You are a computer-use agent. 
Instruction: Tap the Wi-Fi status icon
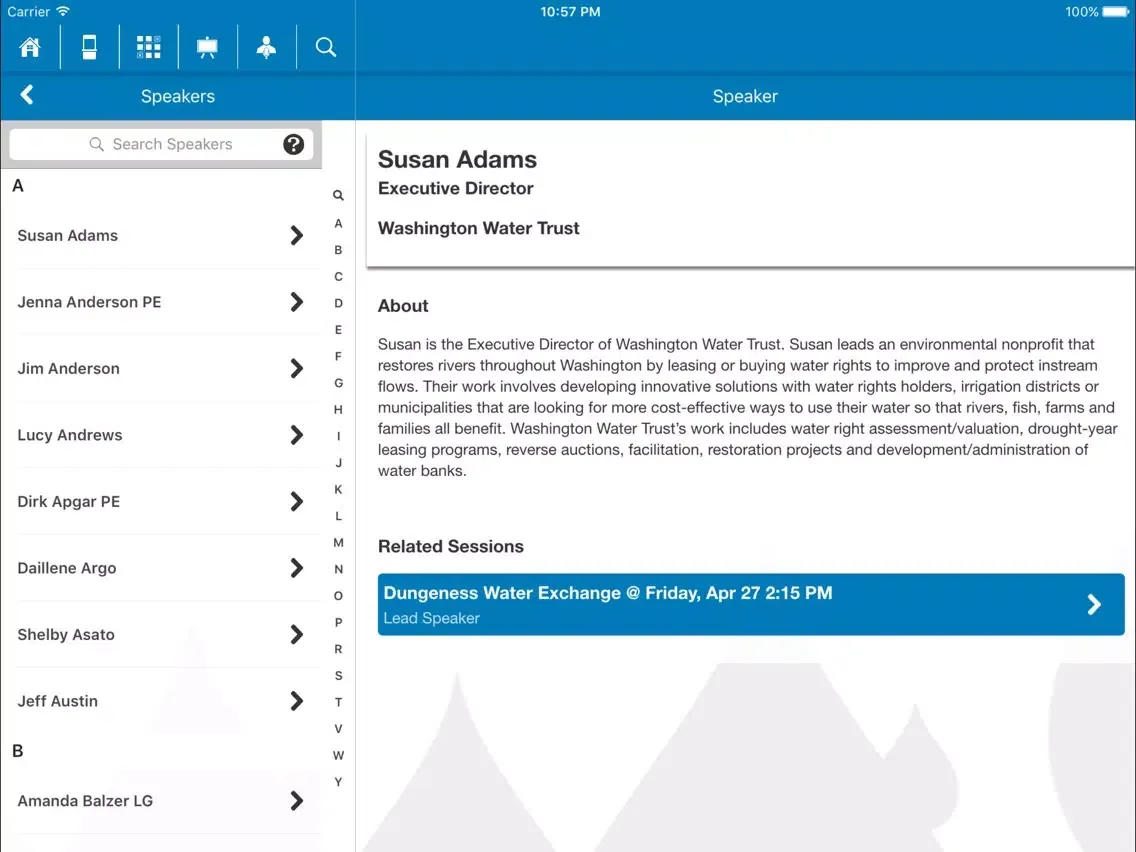(63, 11)
